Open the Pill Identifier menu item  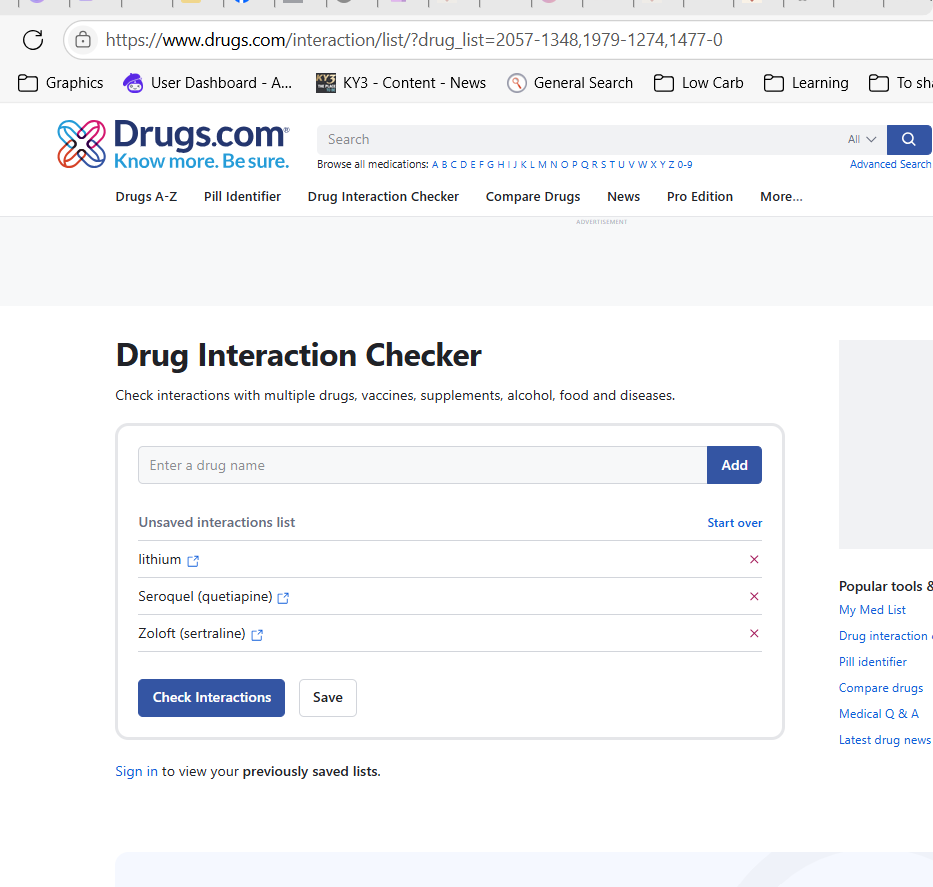pyautogui.click(x=242, y=197)
